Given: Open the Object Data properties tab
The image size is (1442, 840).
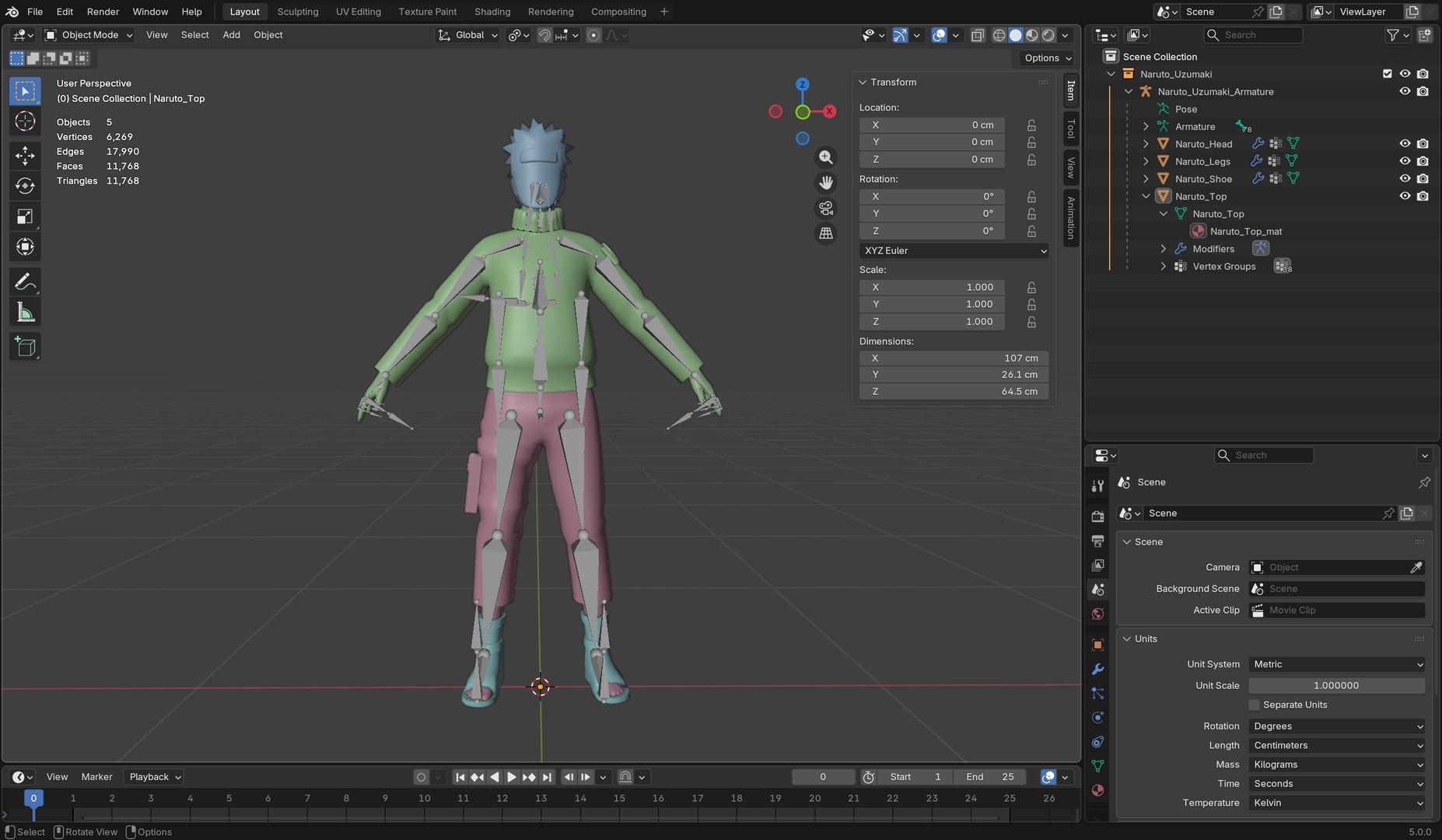Looking at the screenshot, I should [x=1097, y=766].
